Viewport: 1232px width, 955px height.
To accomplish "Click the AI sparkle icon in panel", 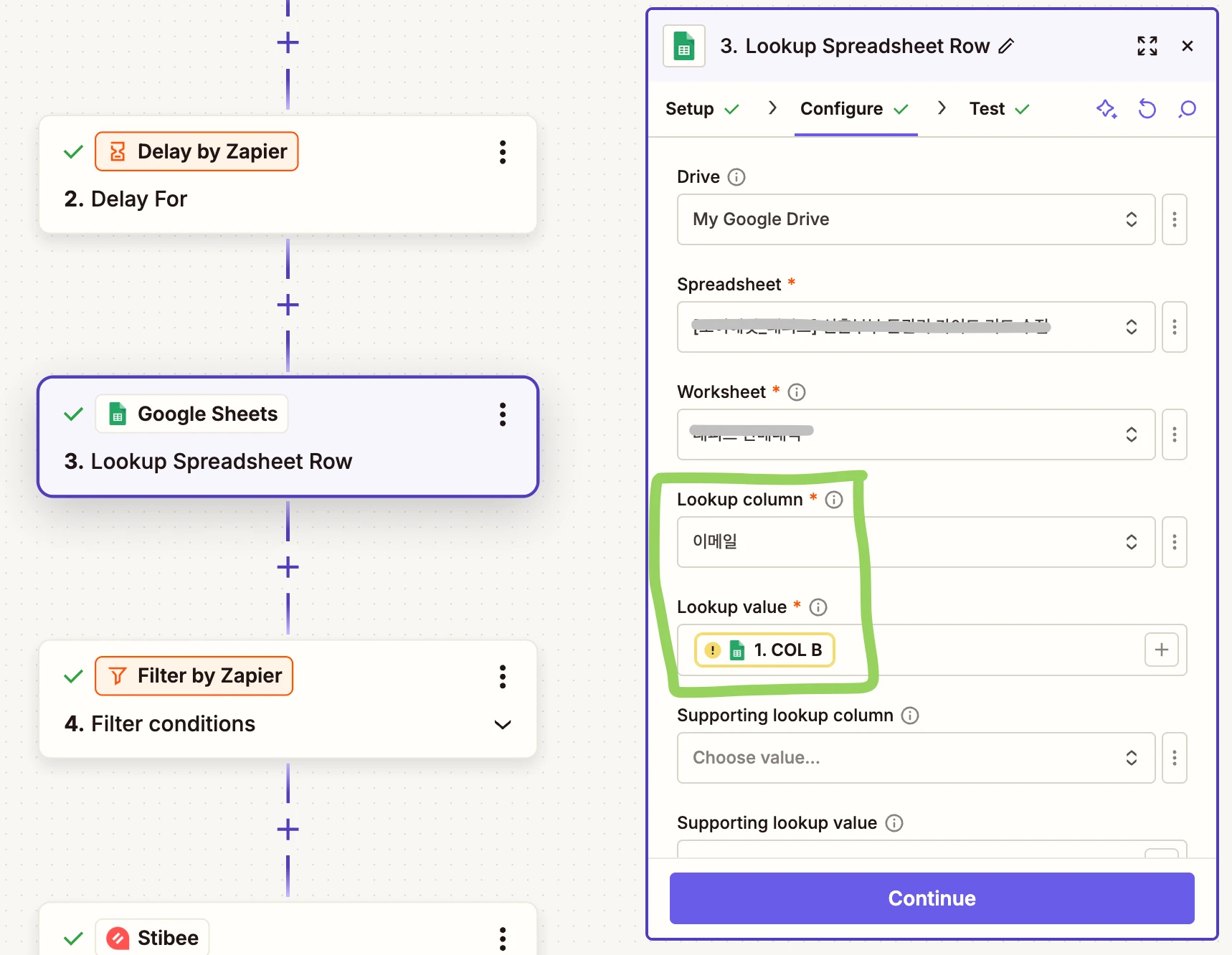I will pyautogui.click(x=1106, y=109).
